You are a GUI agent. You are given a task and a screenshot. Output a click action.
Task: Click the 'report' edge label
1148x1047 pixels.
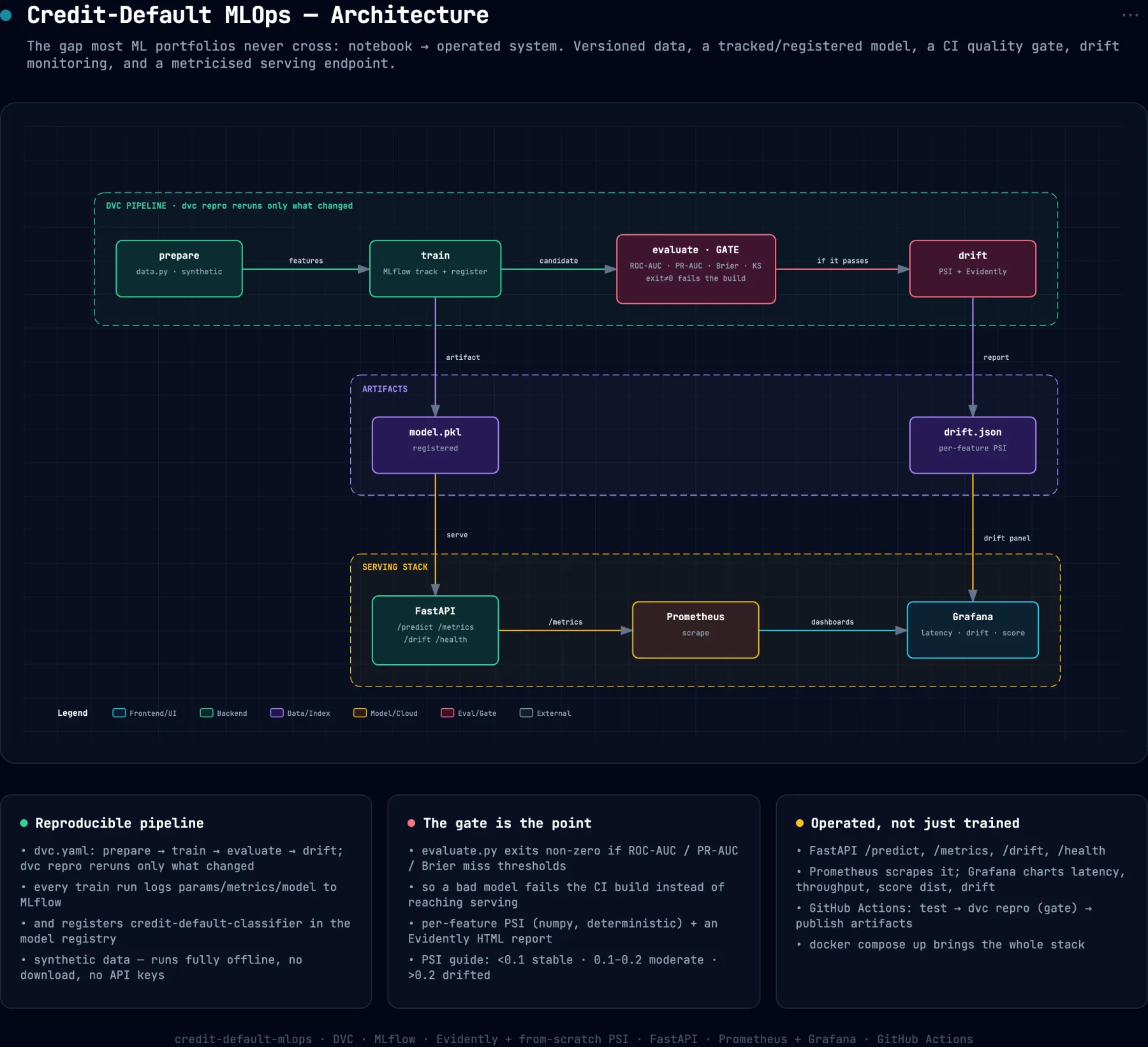(996, 357)
